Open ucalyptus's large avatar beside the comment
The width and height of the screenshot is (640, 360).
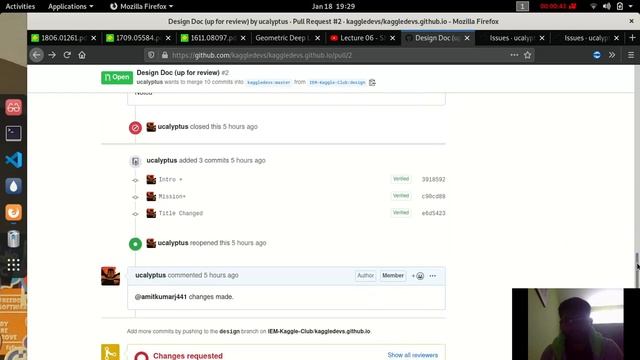point(111,276)
